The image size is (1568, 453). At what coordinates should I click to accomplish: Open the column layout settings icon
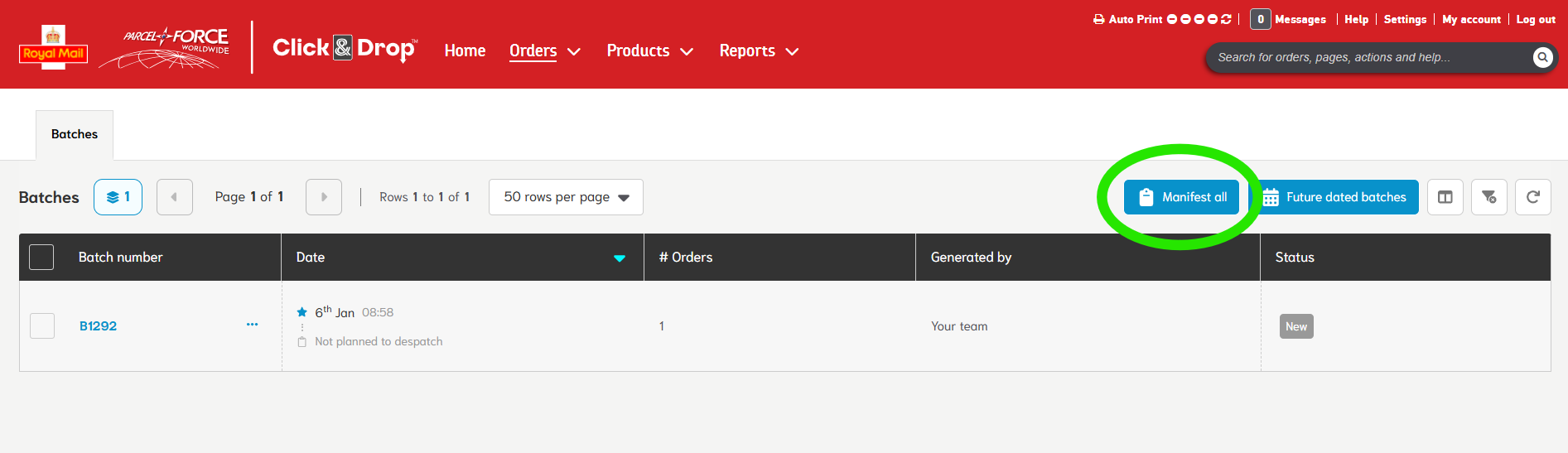pos(1445,197)
